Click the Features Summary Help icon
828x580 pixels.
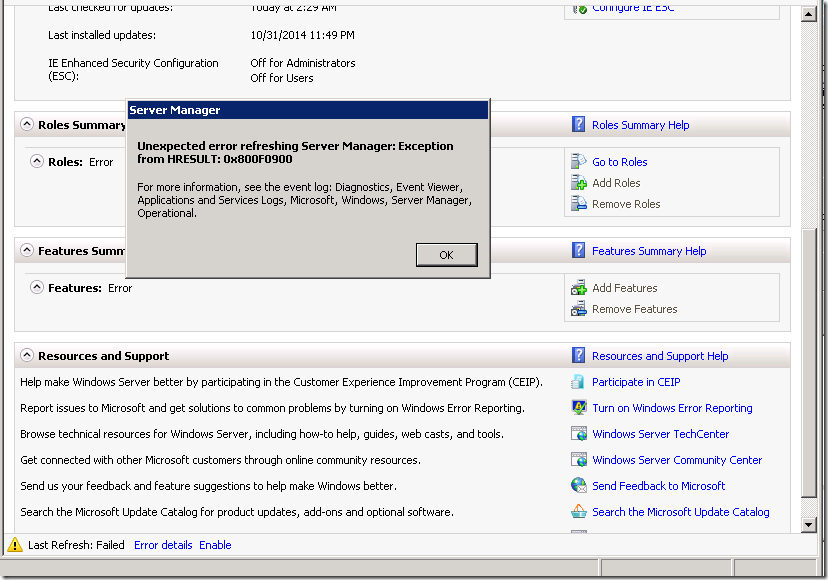pyautogui.click(x=578, y=250)
